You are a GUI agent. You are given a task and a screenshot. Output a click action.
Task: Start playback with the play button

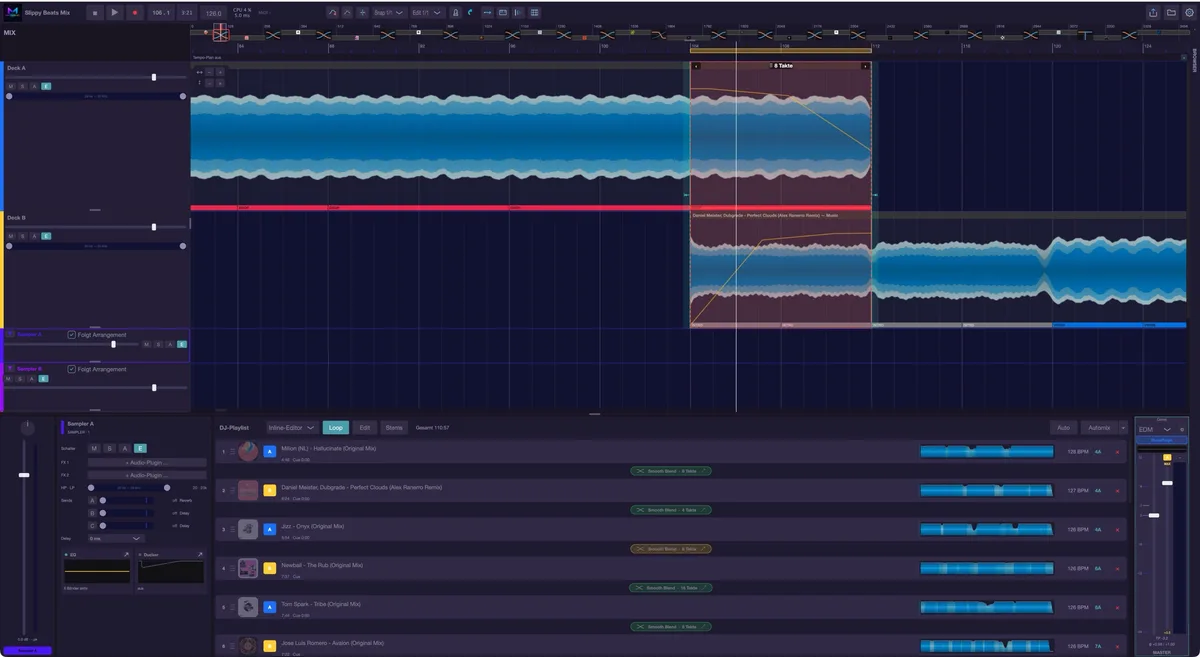pyautogui.click(x=114, y=12)
